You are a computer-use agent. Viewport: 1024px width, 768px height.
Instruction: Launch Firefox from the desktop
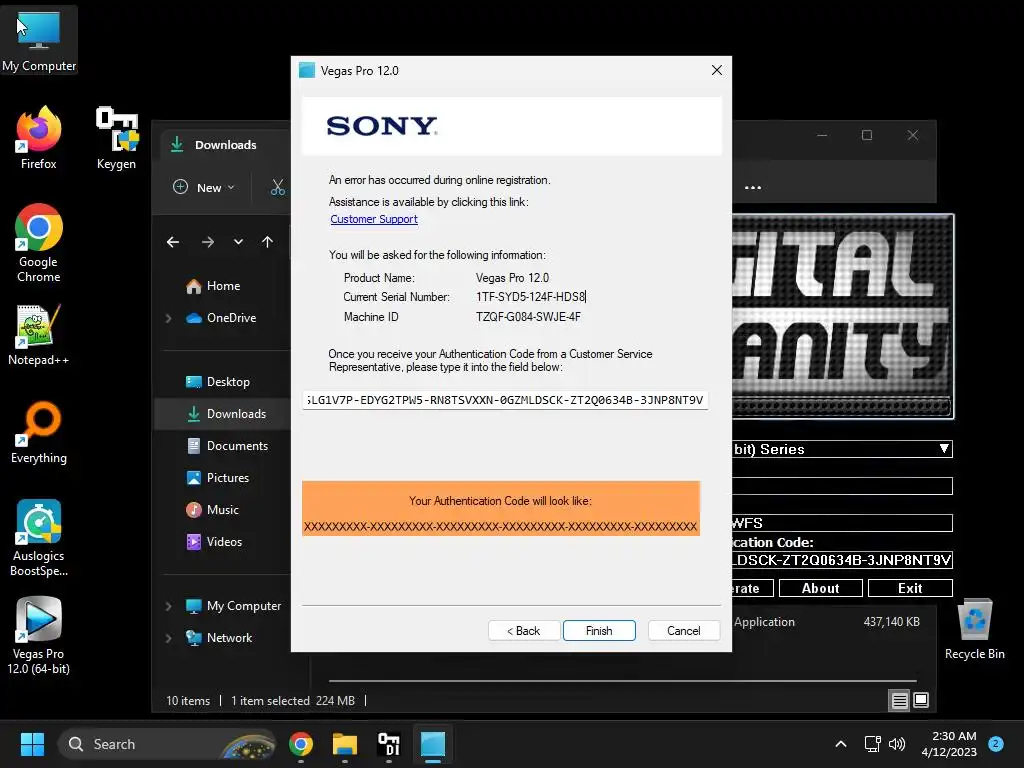point(39,138)
